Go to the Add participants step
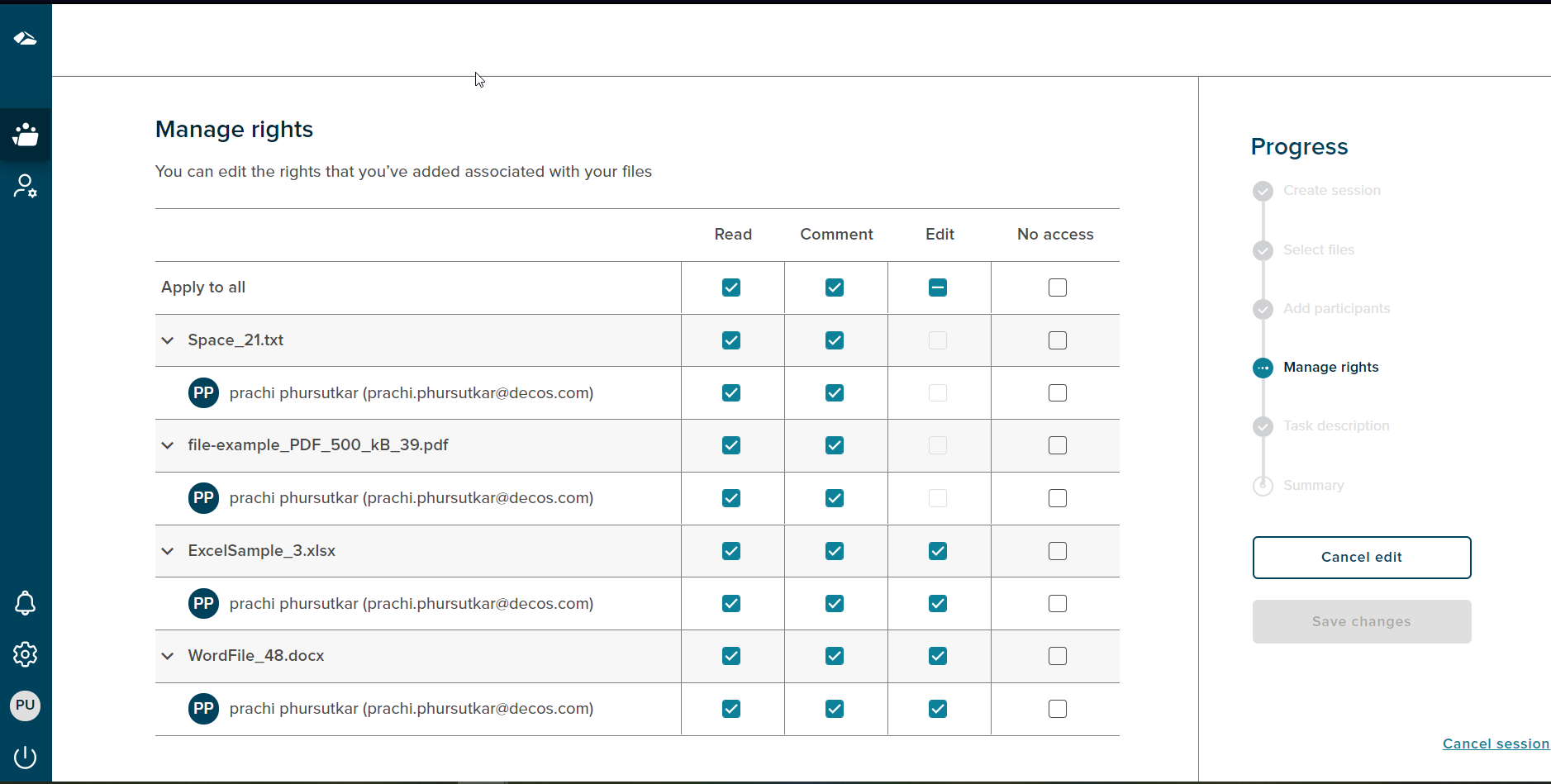Image resolution: width=1551 pixels, height=784 pixels. pos(1335,309)
